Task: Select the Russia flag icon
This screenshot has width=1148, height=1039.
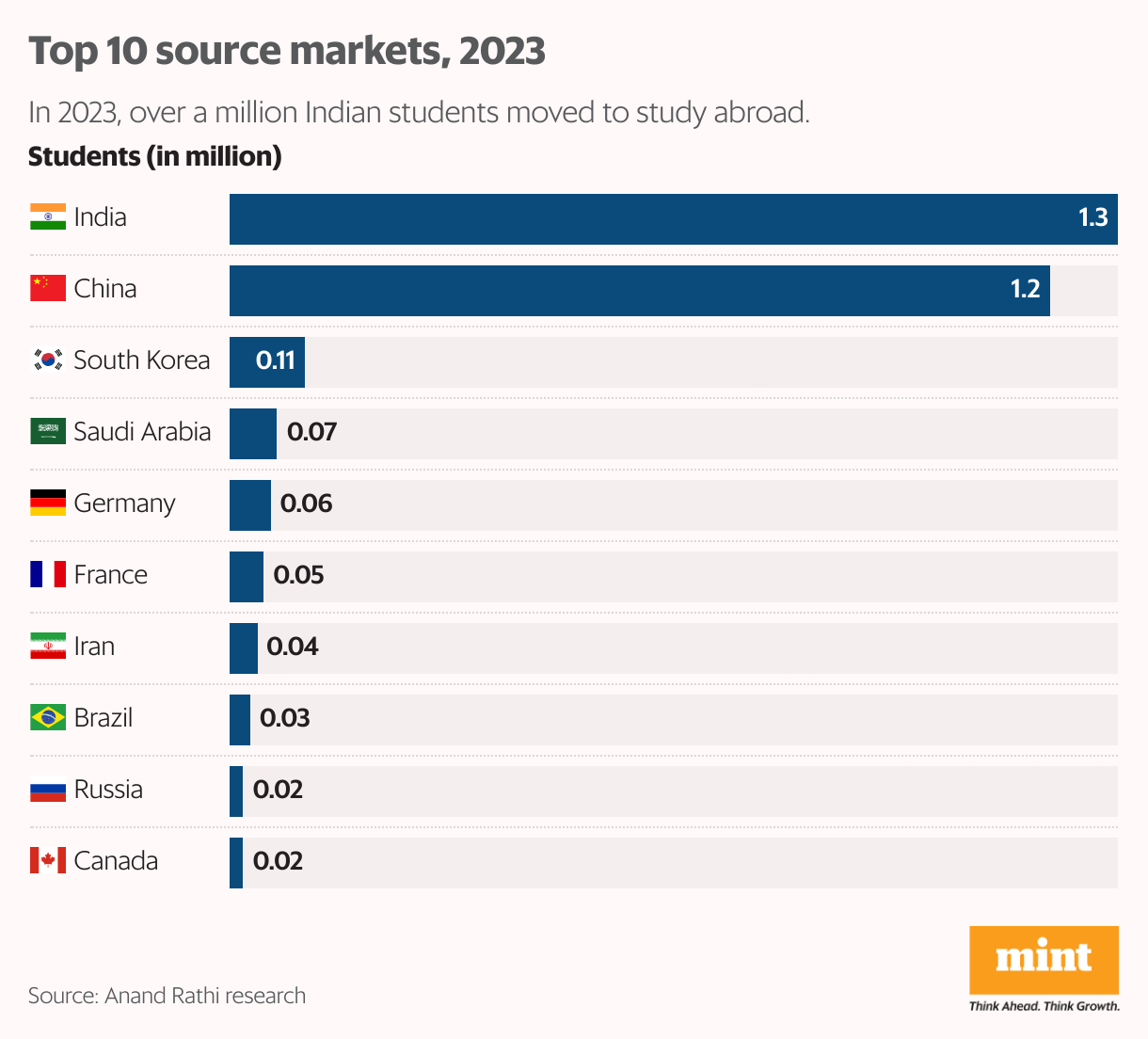Action: point(48,790)
